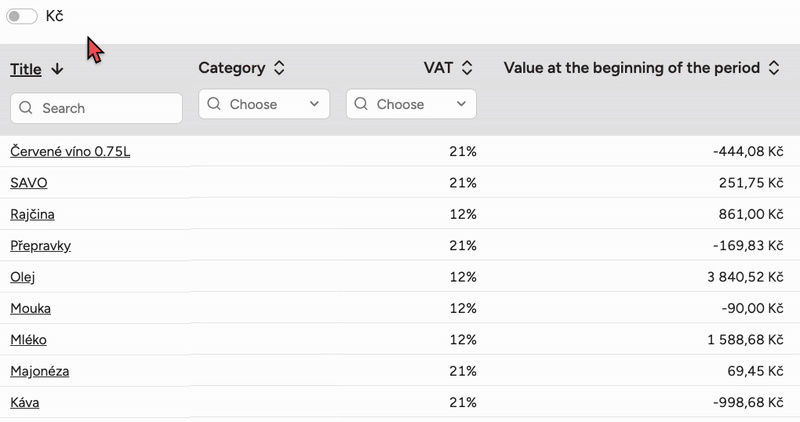Open the SAVO item link
800x422 pixels.
[28, 183]
